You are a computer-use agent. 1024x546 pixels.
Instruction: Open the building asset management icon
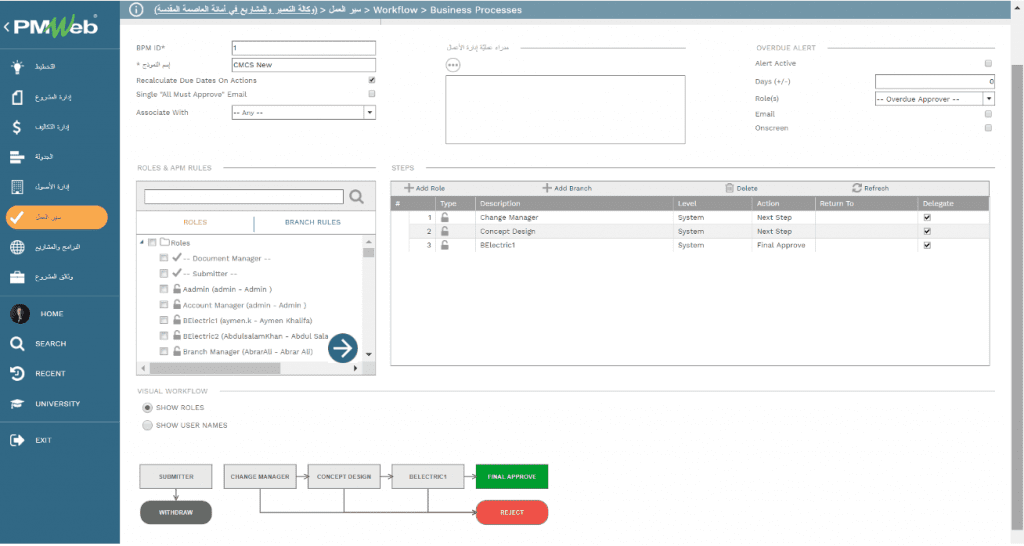pyautogui.click(x=17, y=187)
